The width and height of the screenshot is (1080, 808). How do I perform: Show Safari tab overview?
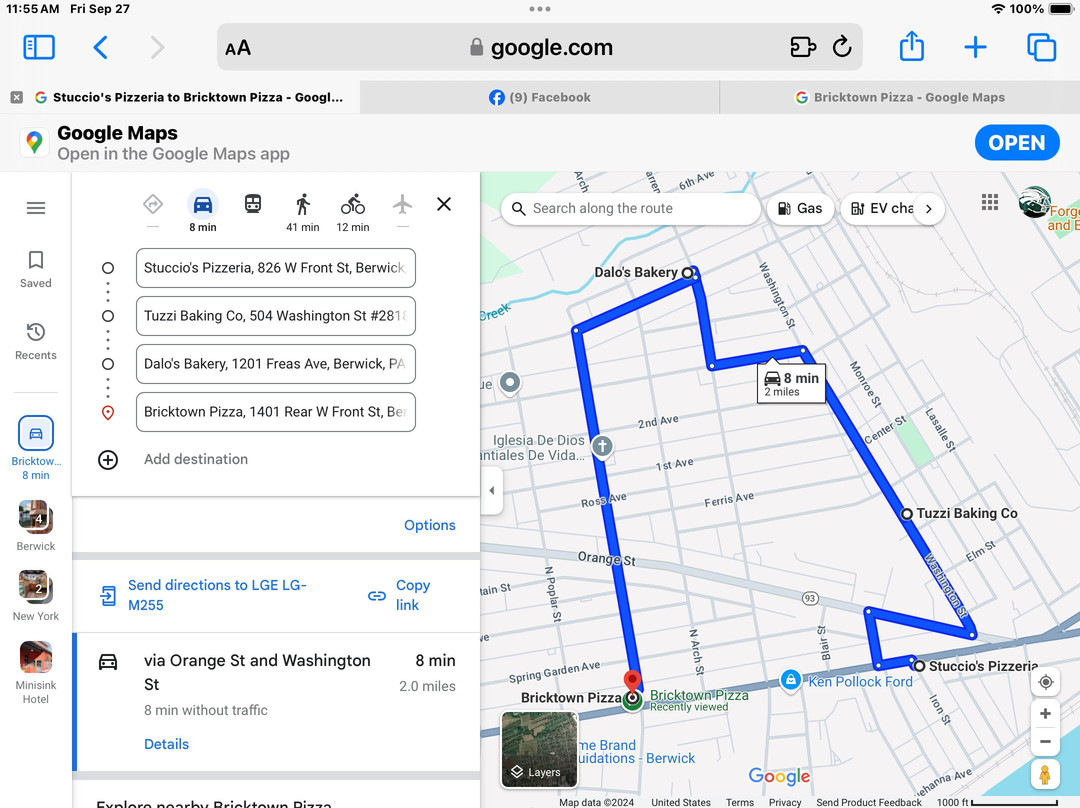pos(1041,48)
